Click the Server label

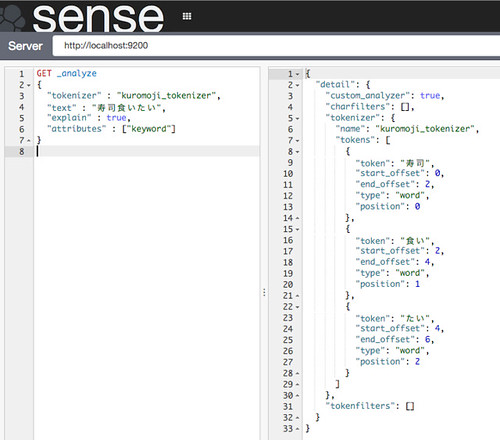[25, 46]
